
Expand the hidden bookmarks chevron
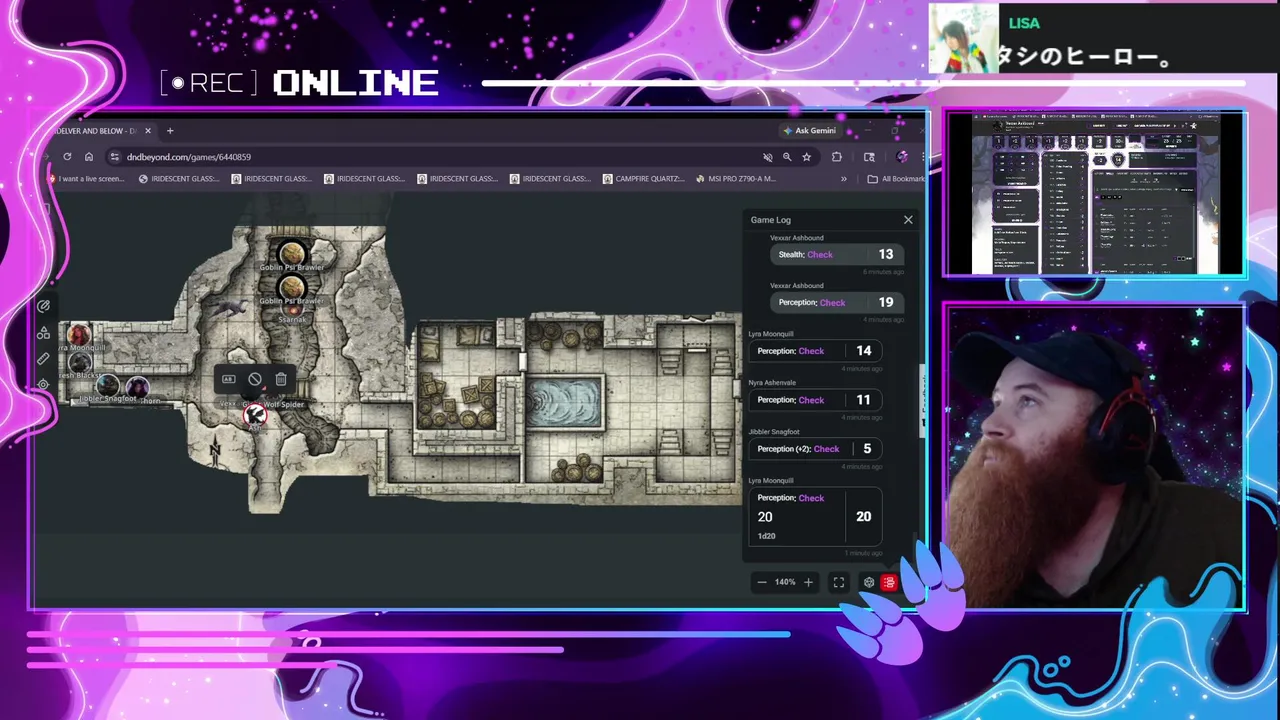843,179
